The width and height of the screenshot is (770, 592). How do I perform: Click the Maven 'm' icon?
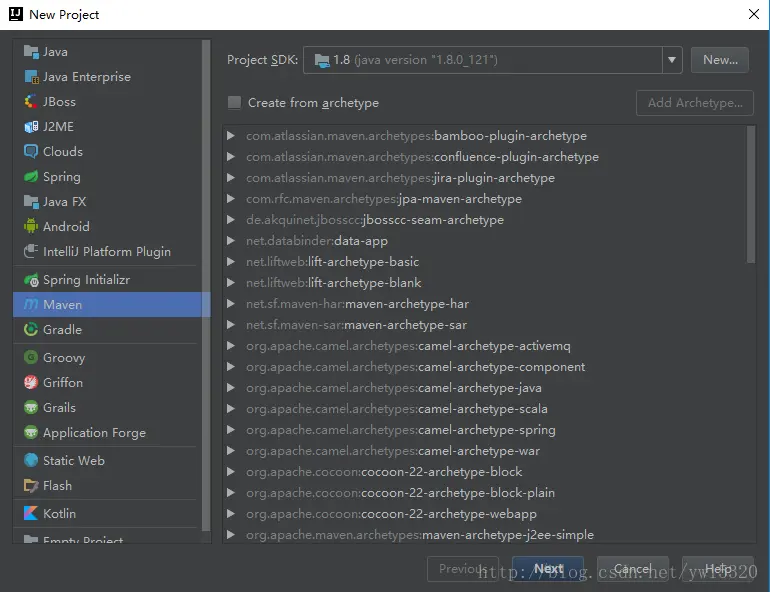pyautogui.click(x=31, y=304)
